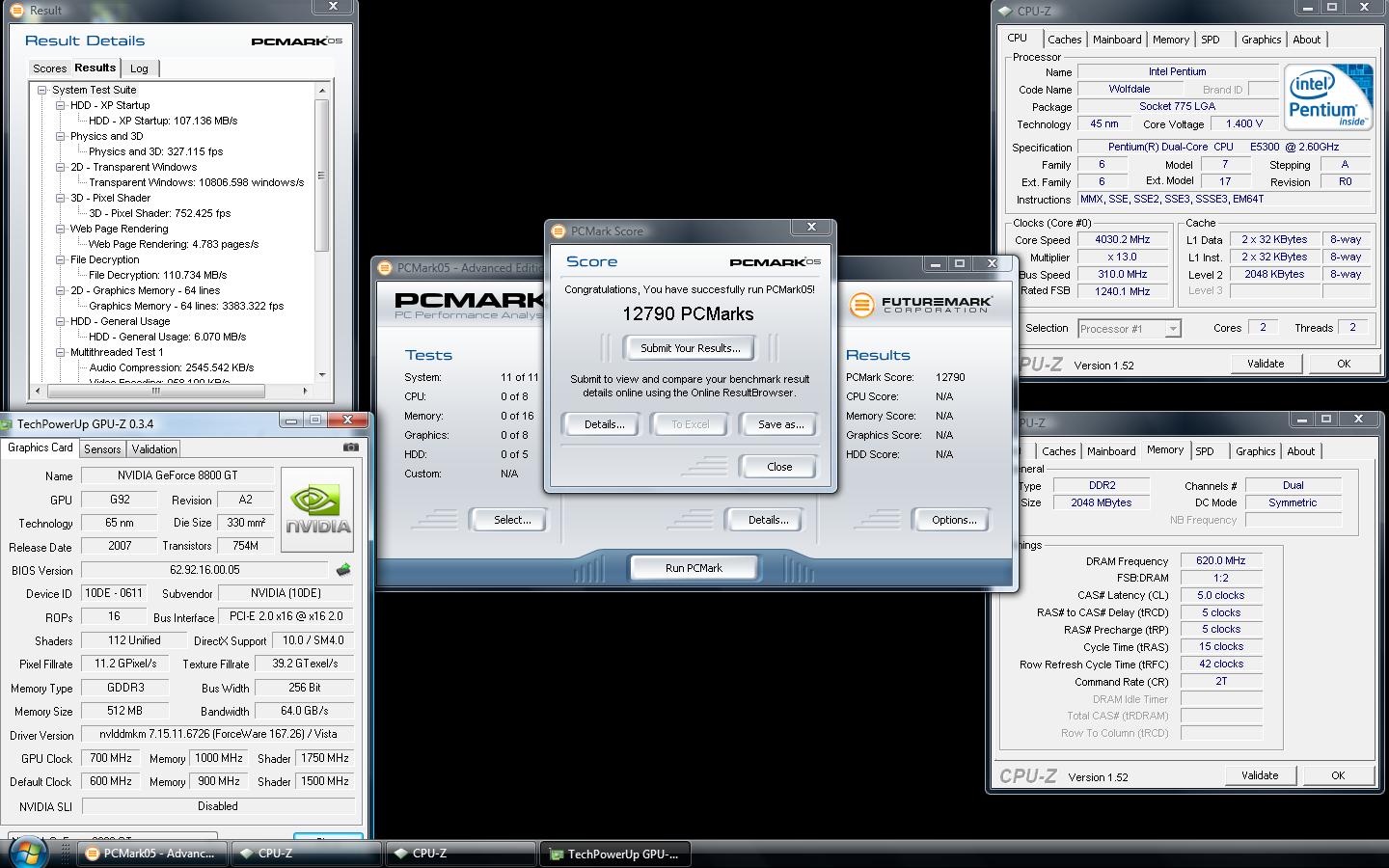Click Result Details vertical scrollbar
The image size is (1389, 868).
coord(322,174)
